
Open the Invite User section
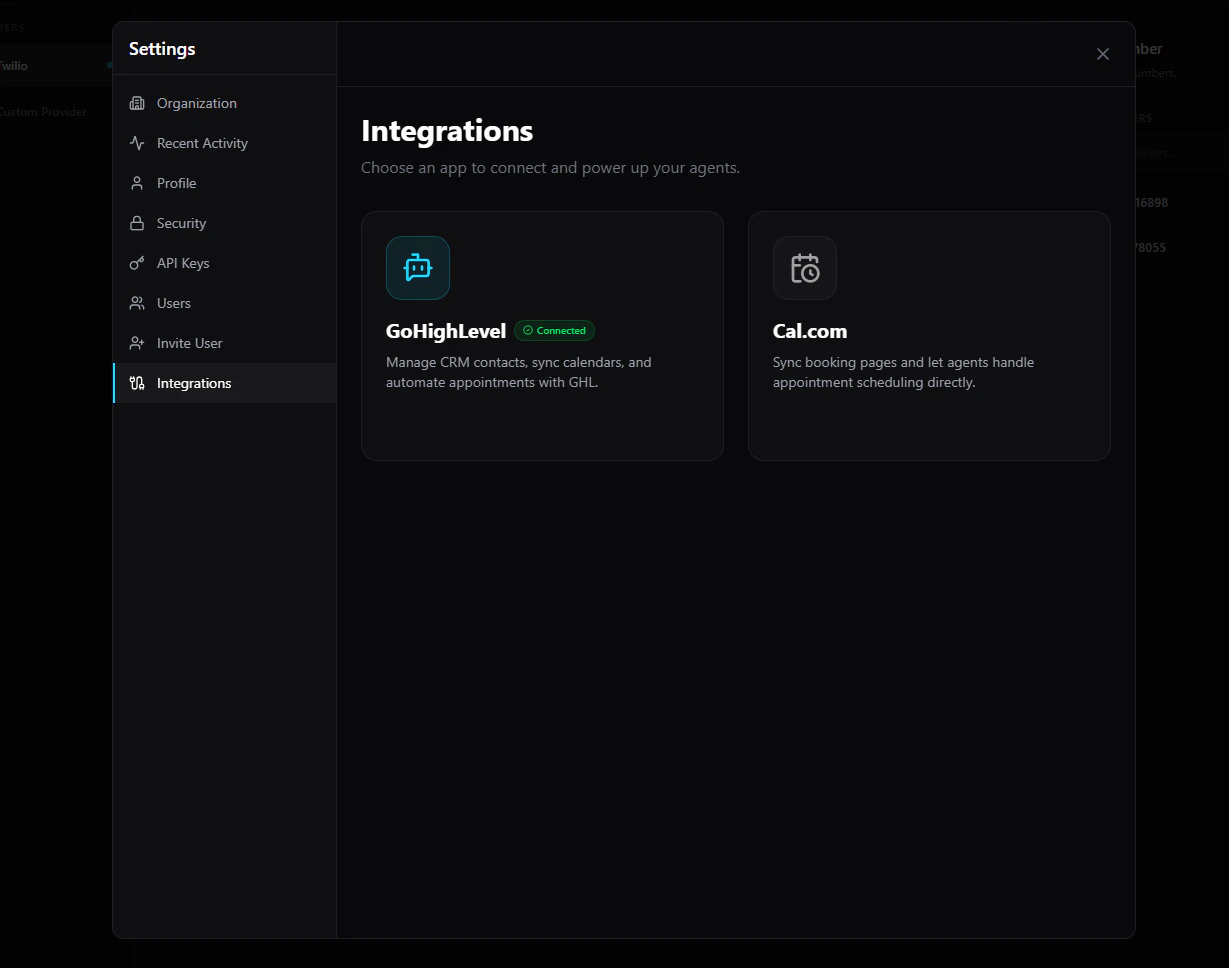click(x=225, y=343)
